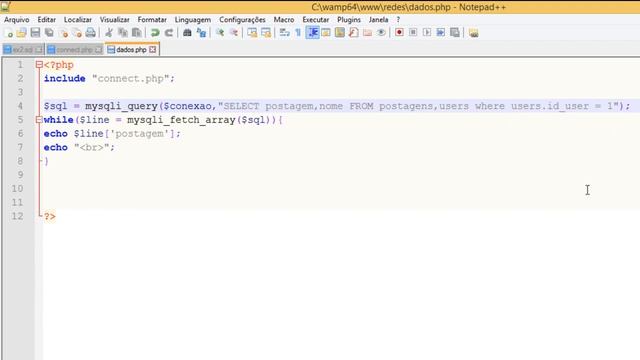Screen dimensions: 640x360
Task: Run macro multiple times icon
Action: (441, 33)
